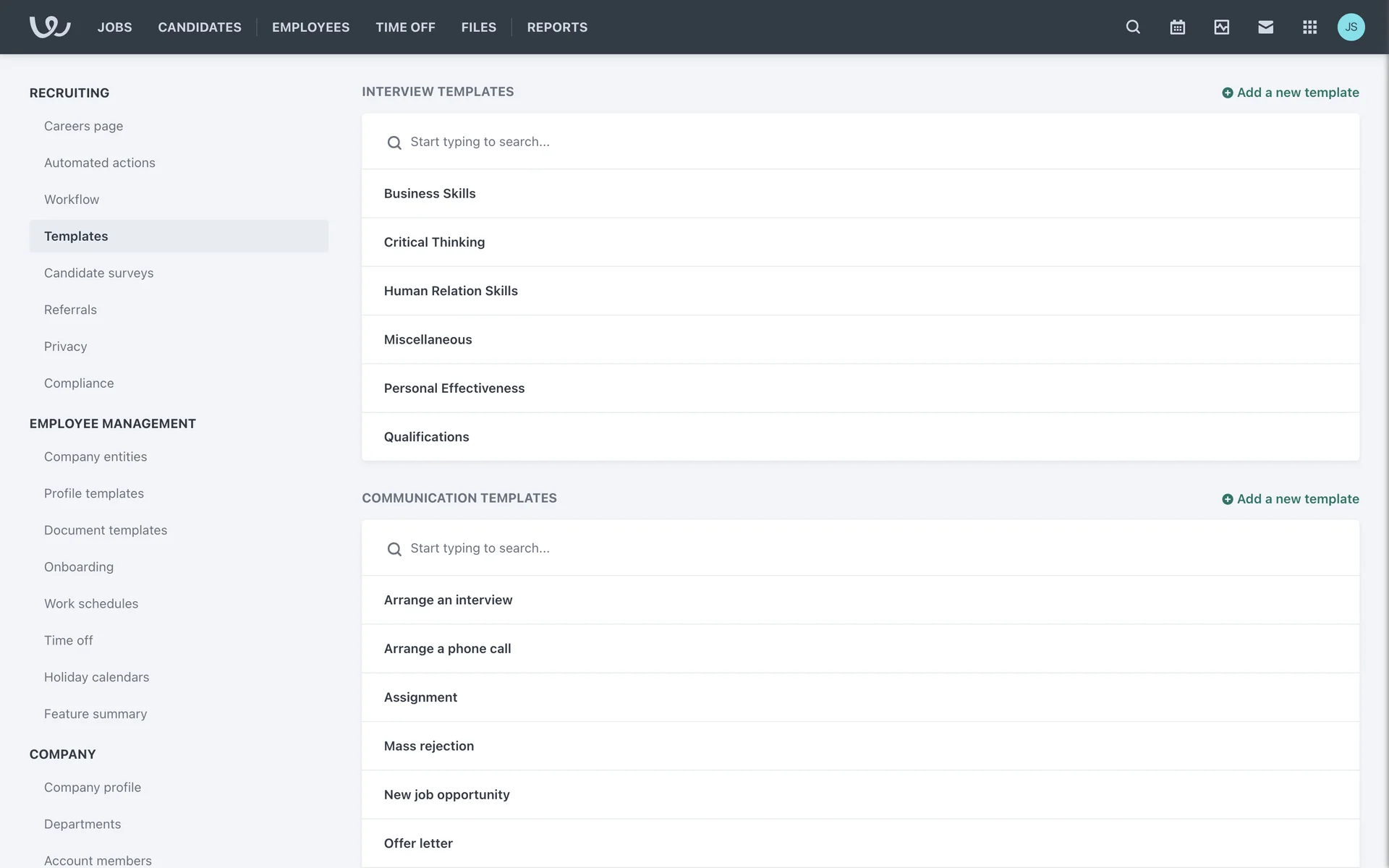1389x868 pixels.
Task: Open the calendar icon in header
Action: point(1177,27)
